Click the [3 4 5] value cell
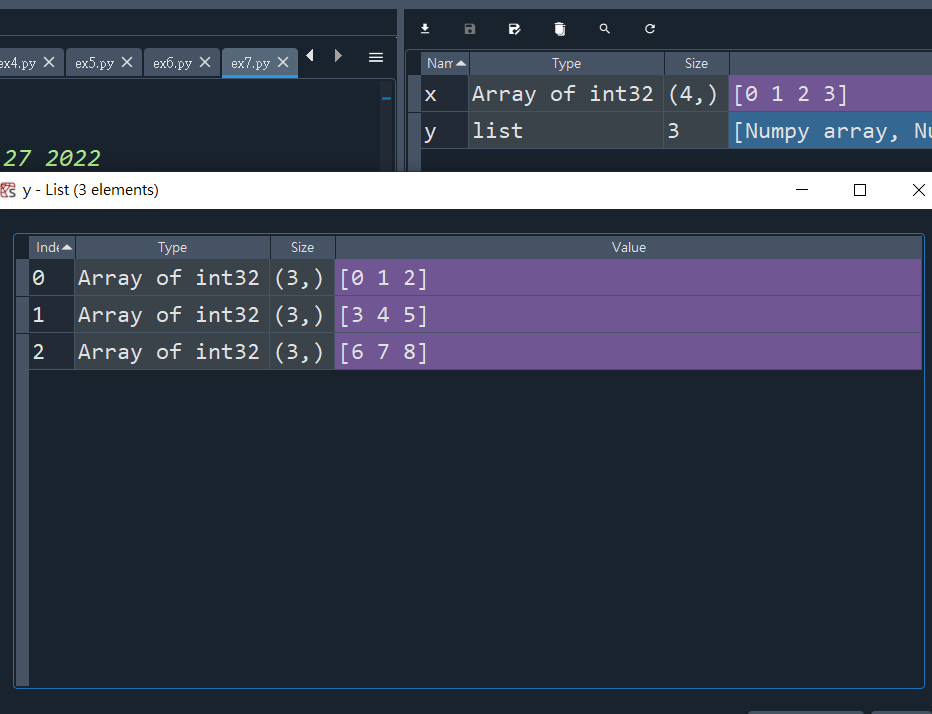932x714 pixels. (628, 314)
